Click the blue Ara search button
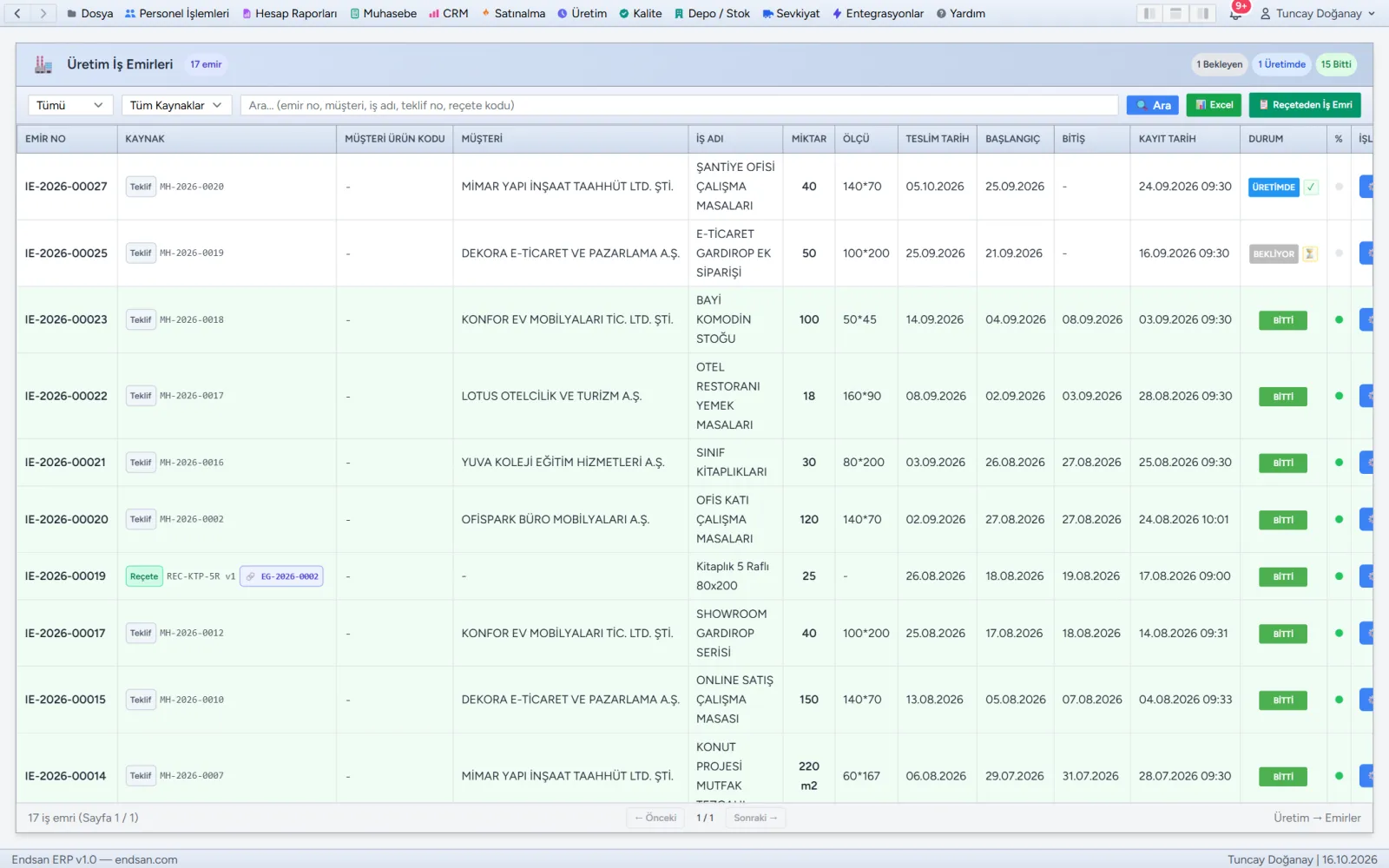 1153,105
